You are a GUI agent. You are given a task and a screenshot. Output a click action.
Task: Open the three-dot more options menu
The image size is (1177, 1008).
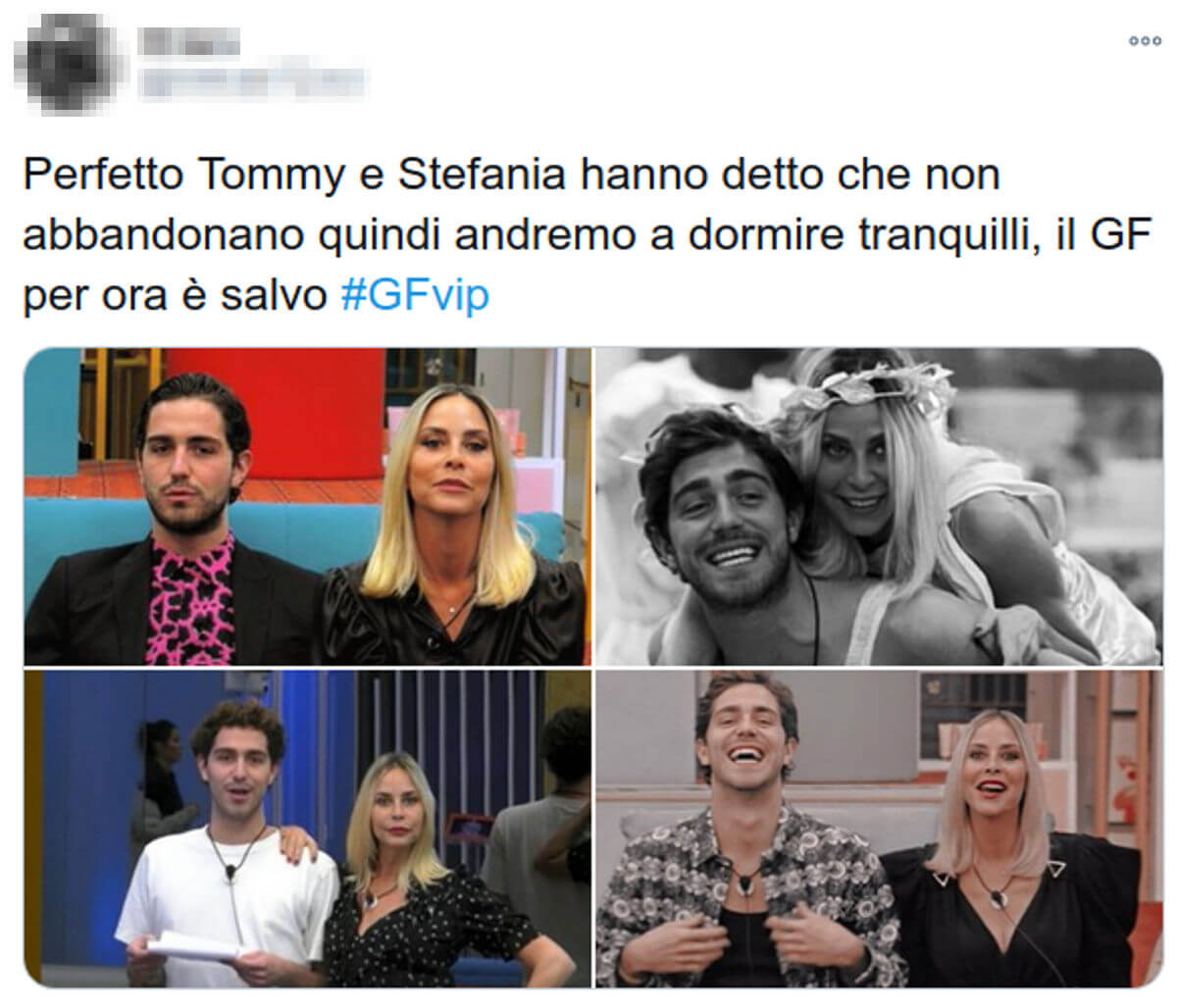[1145, 41]
